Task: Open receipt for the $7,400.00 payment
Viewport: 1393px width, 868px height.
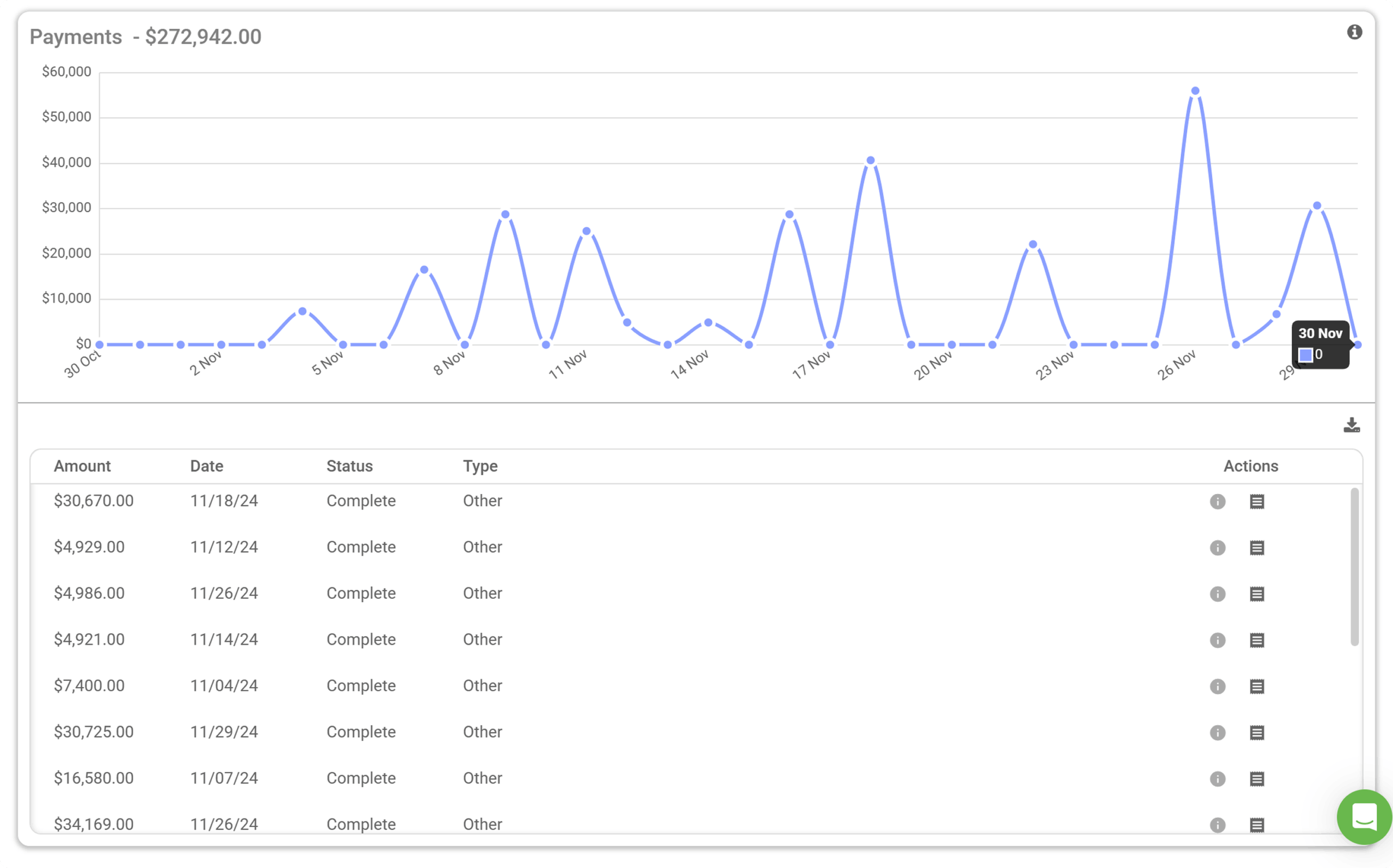Action: click(x=1257, y=686)
